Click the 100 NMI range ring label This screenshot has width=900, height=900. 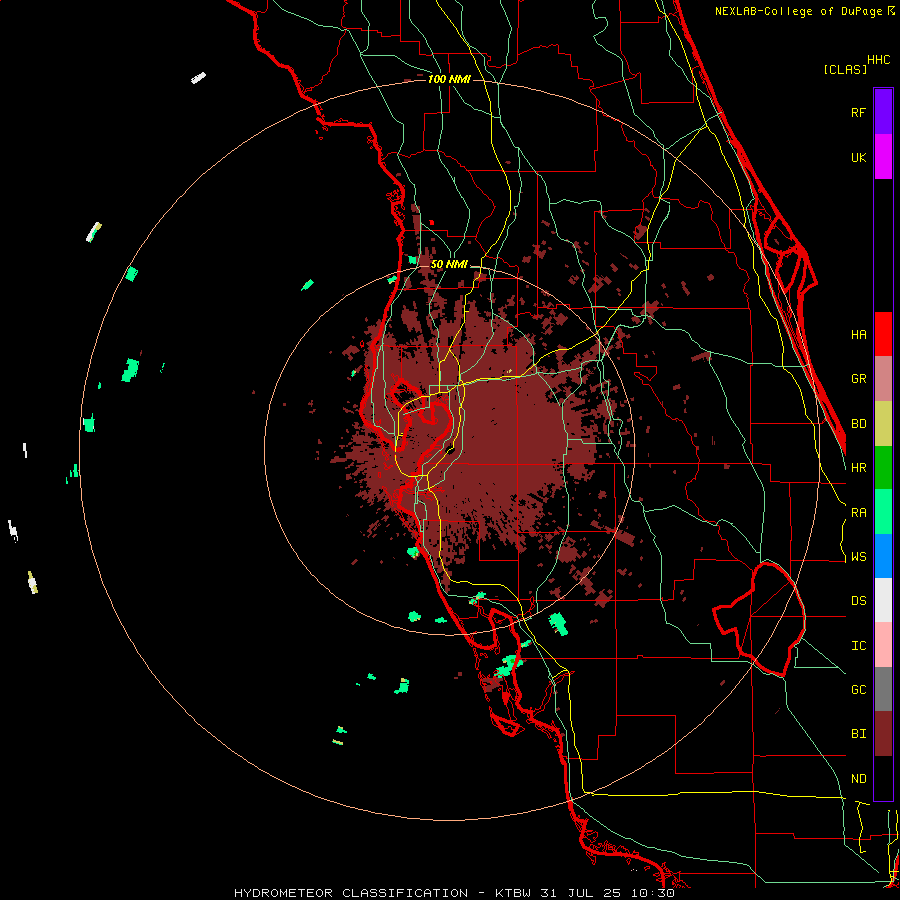click(449, 79)
